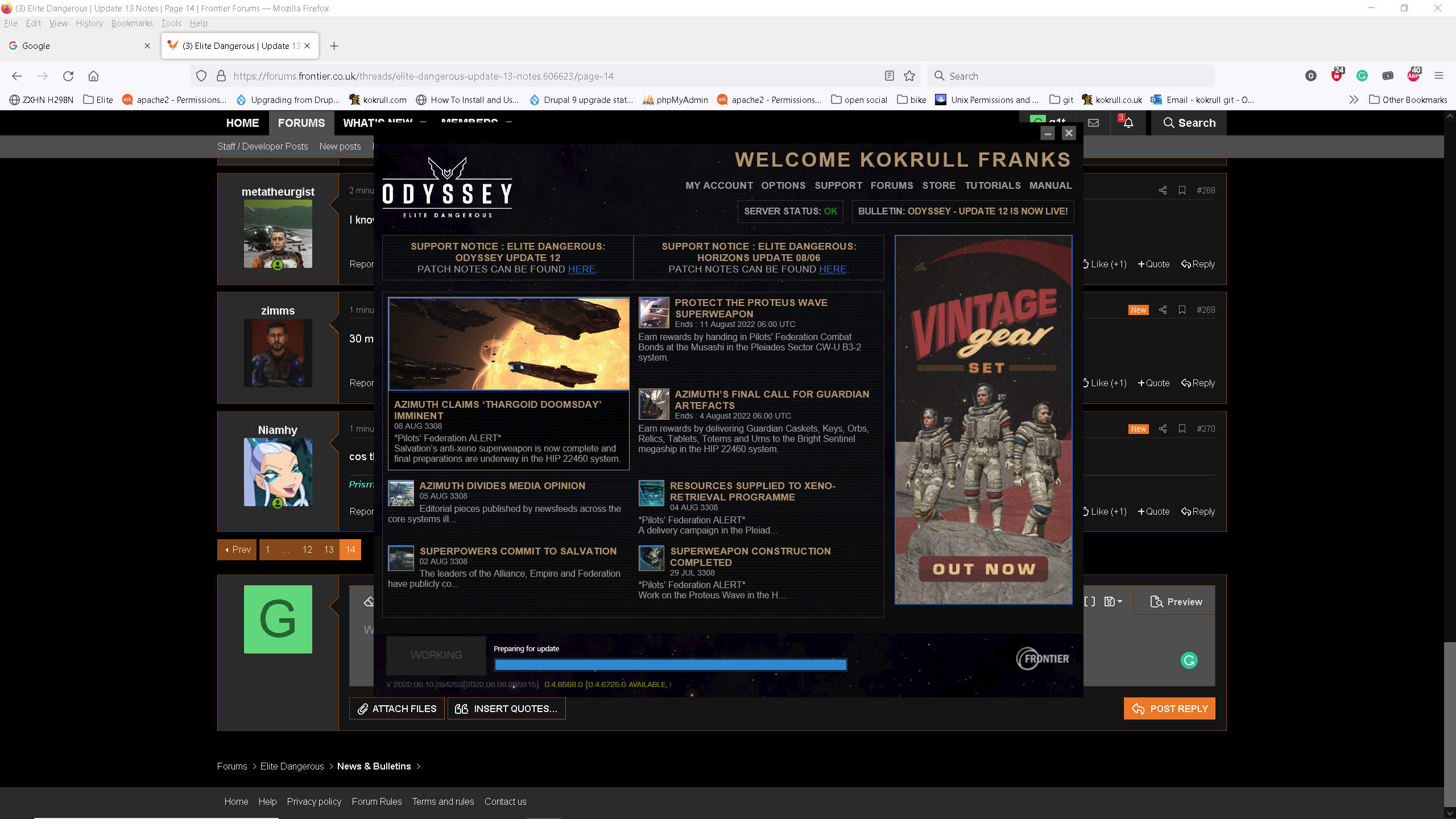Open MY ACCOUNT in launcher
Viewport: 1456px width, 819px height.
[719, 185]
